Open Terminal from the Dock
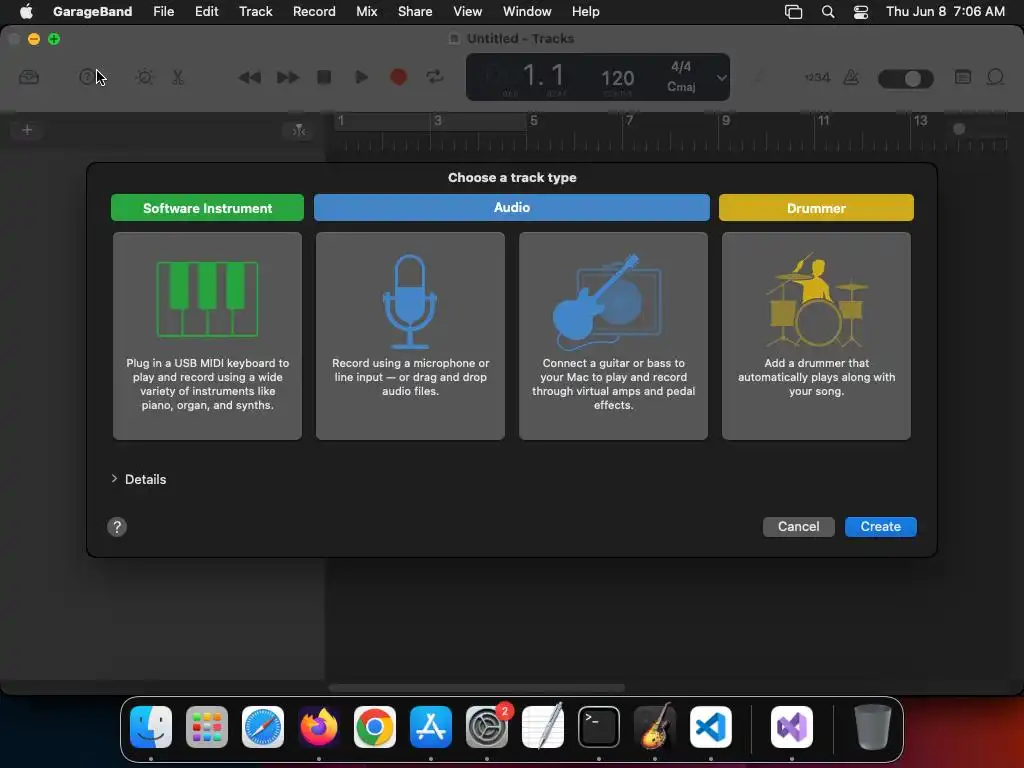The width and height of the screenshot is (1024, 768). tap(599, 727)
